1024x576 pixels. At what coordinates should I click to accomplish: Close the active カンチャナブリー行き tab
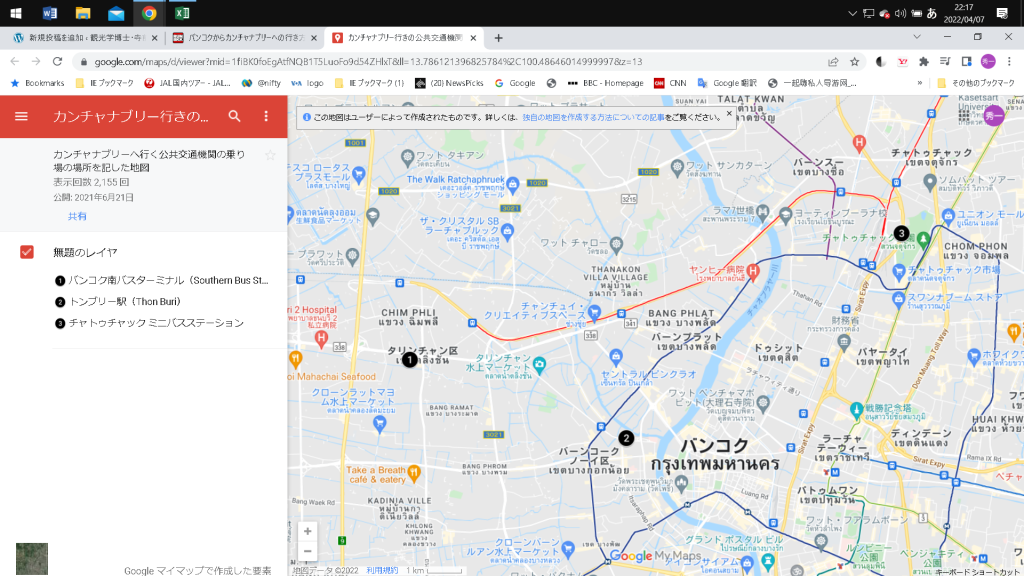tap(473, 38)
